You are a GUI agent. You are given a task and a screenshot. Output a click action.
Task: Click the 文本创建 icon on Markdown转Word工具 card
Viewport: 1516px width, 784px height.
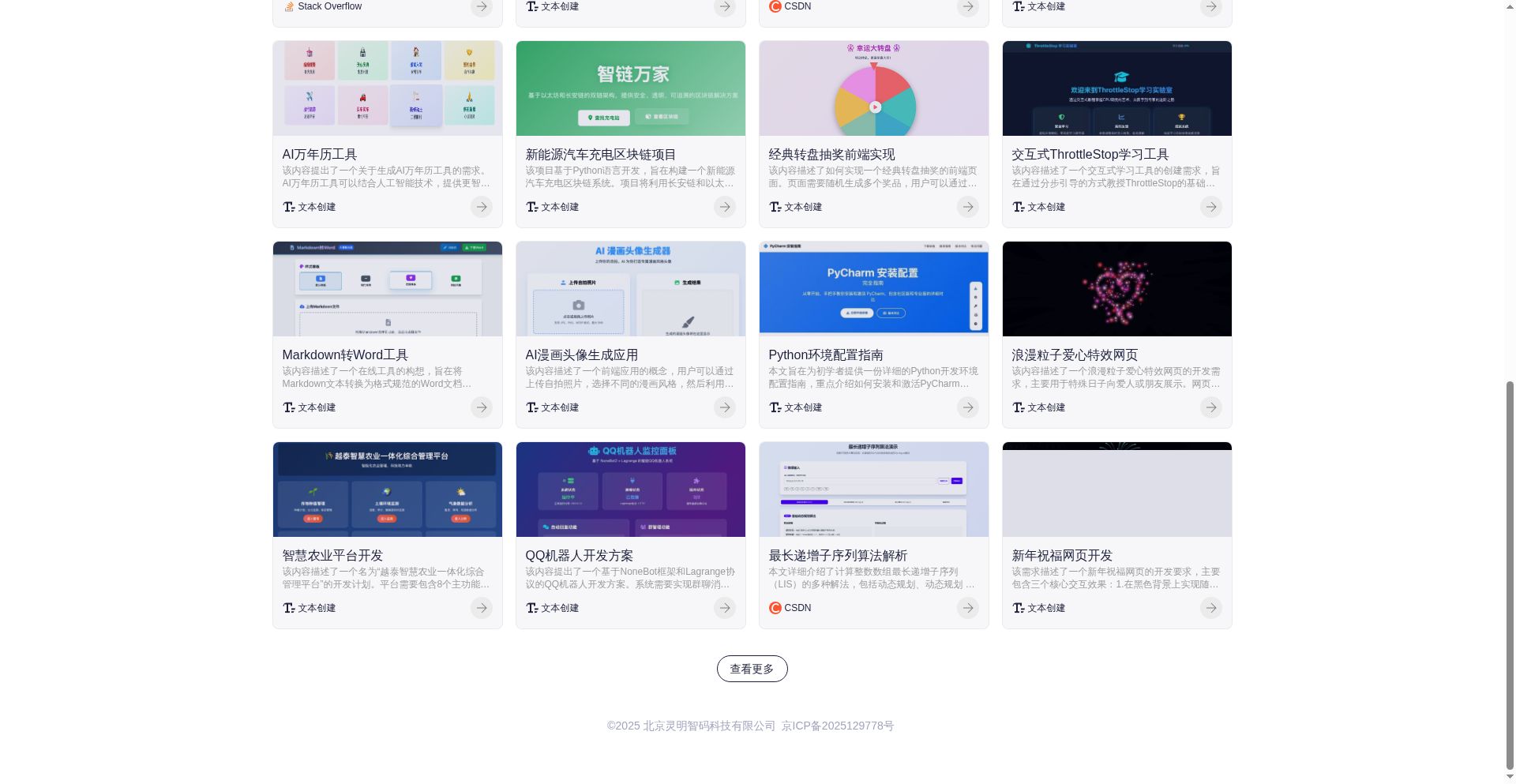(289, 407)
